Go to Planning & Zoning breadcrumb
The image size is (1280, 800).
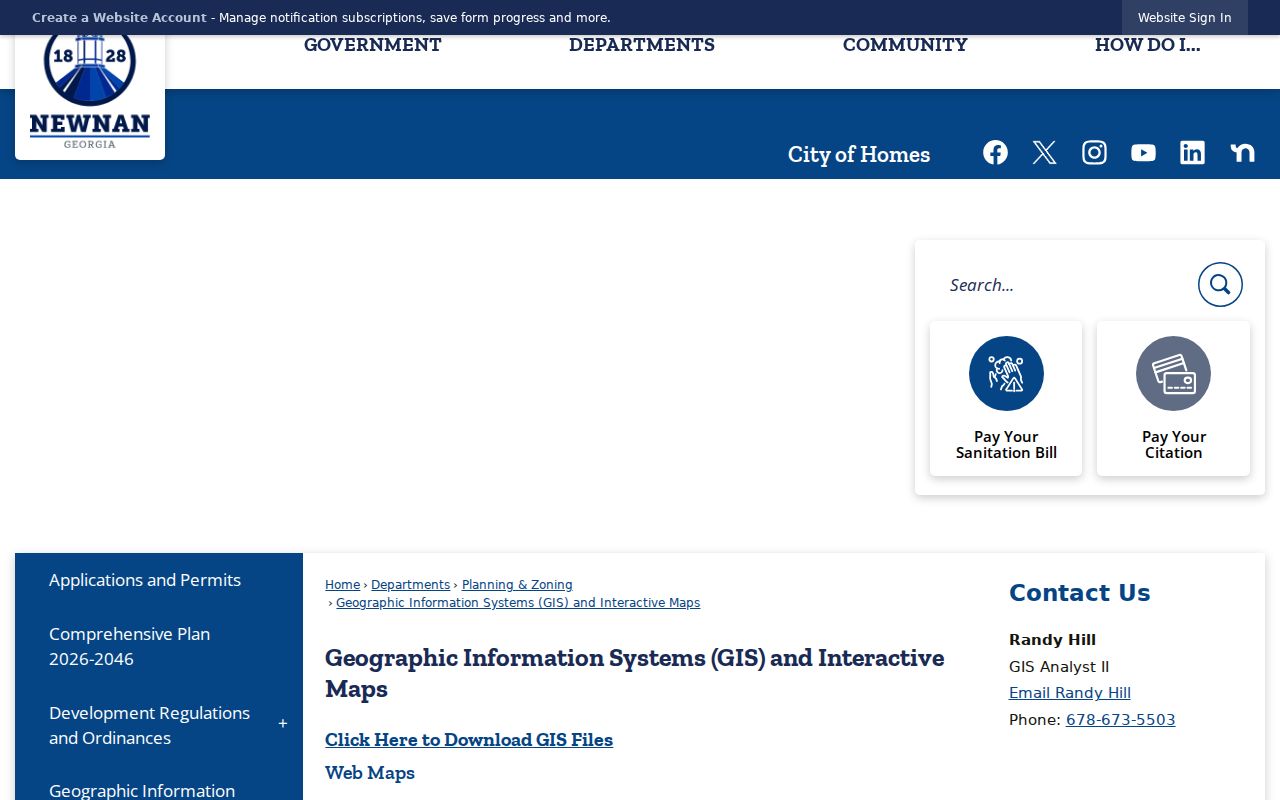[x=517, y=585]
